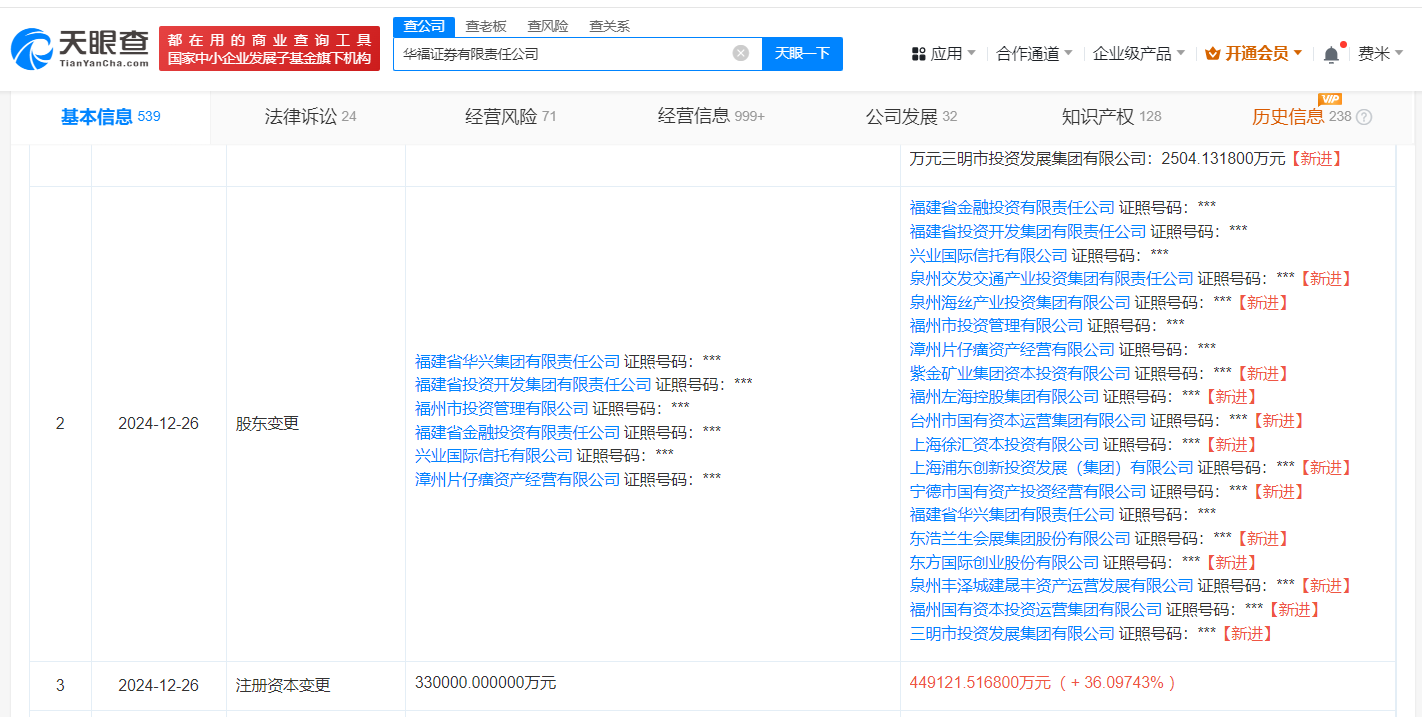Open 福州市投资管理有限公司 in the before-change column

tap(502, 408)
